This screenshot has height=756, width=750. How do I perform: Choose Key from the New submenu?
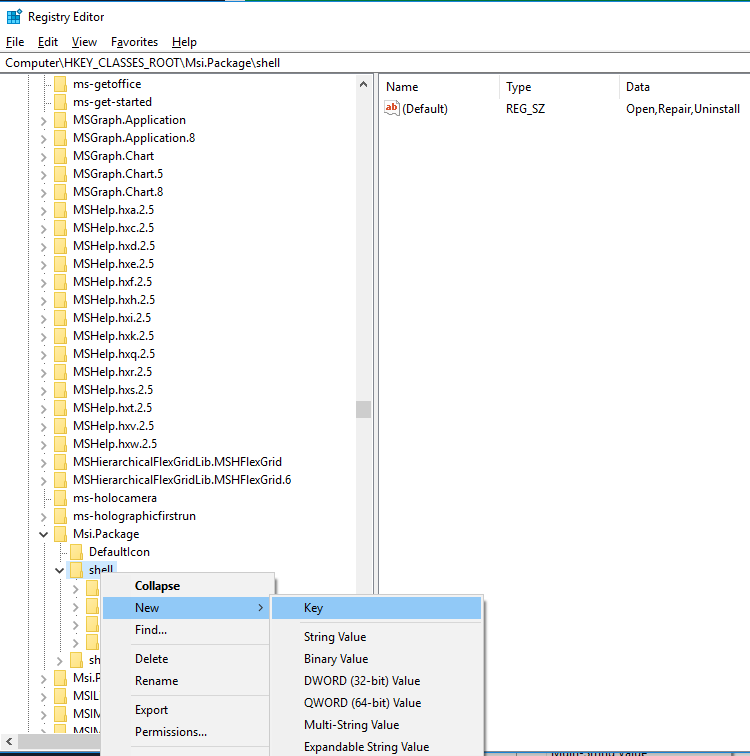click(313, 608)
